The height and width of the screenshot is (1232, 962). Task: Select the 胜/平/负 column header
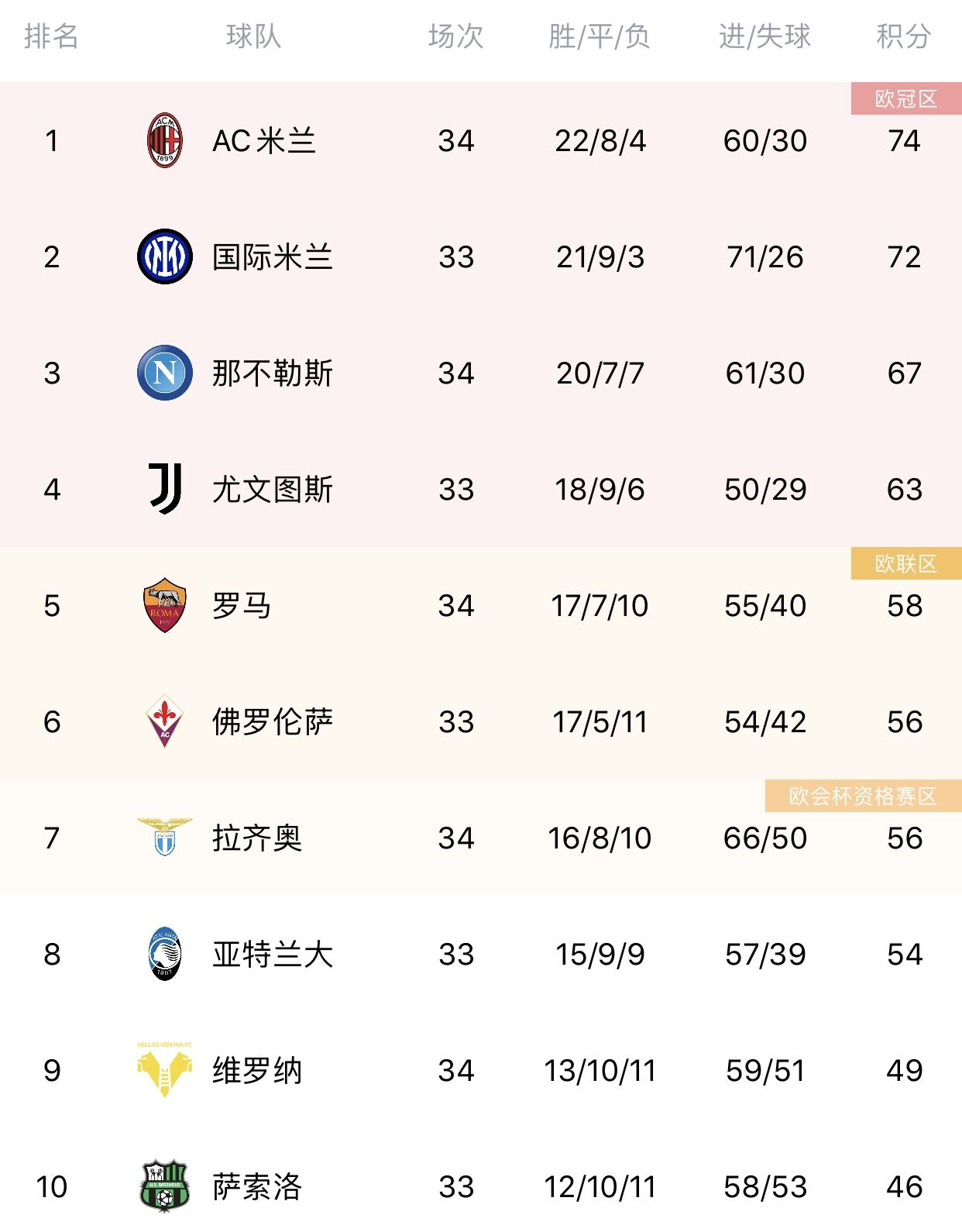[x=600, y=36]
